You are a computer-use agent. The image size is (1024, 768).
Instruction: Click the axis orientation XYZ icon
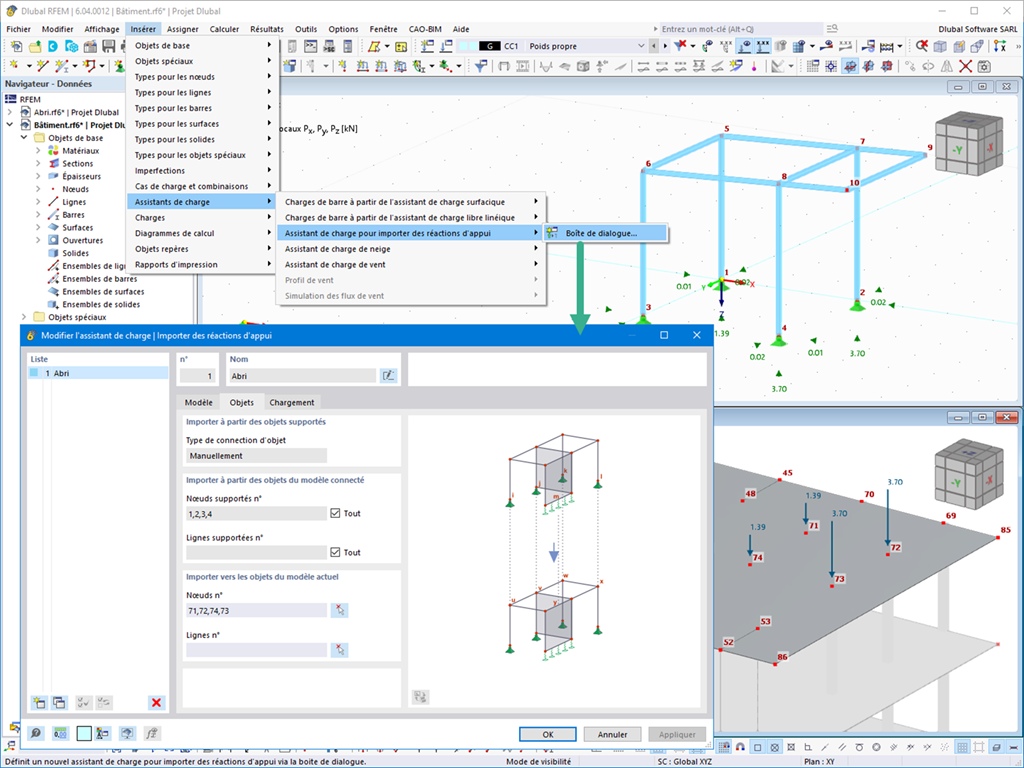tap(1000, 46)
